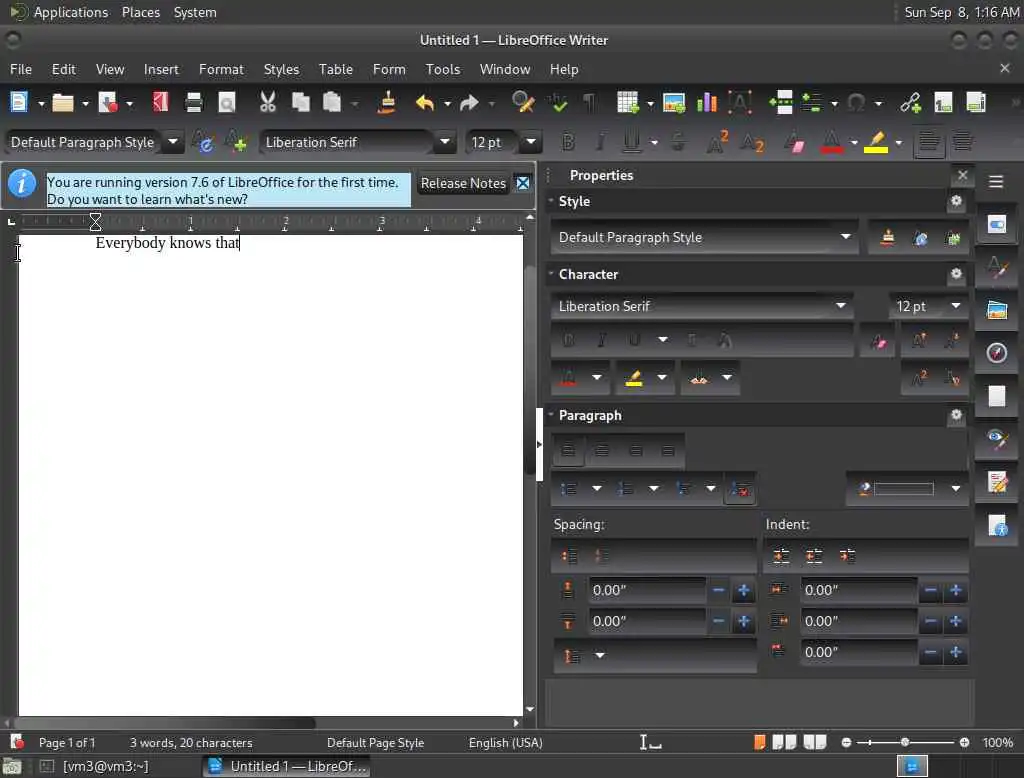Toggle Italic in the formatting toolbar
The height and width of the screenshot is (778, 1024).
[x=600, y=142]
